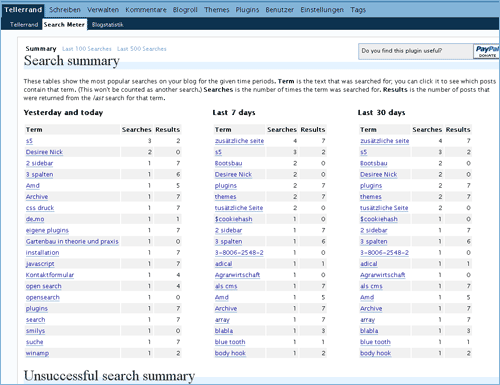
Task: Open 'zusätzliche seite' in Last 30 days table
Action: (385, 141)
